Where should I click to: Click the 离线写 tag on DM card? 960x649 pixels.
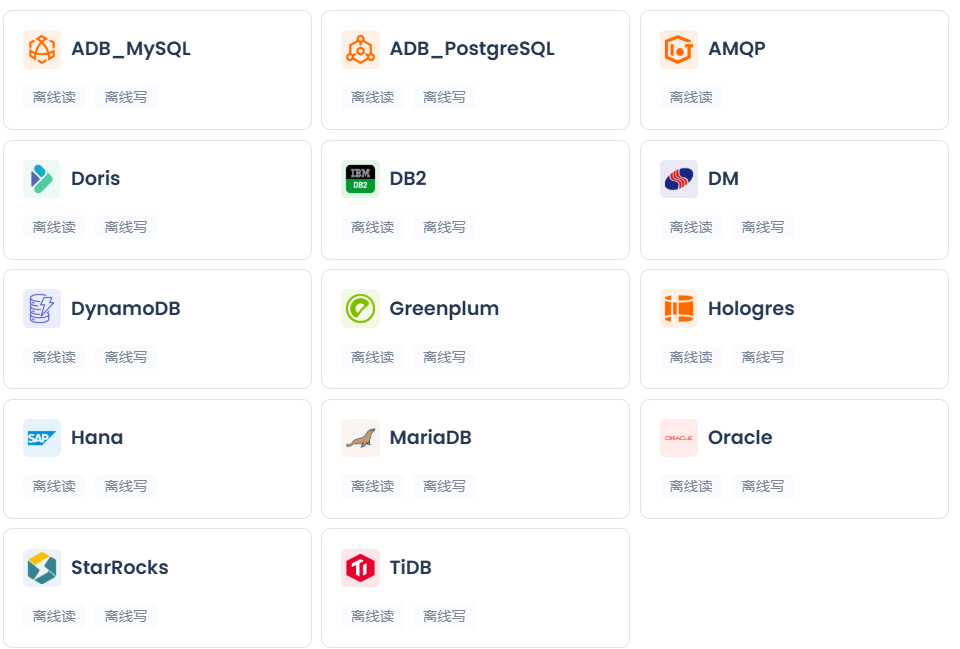[762, 227]
